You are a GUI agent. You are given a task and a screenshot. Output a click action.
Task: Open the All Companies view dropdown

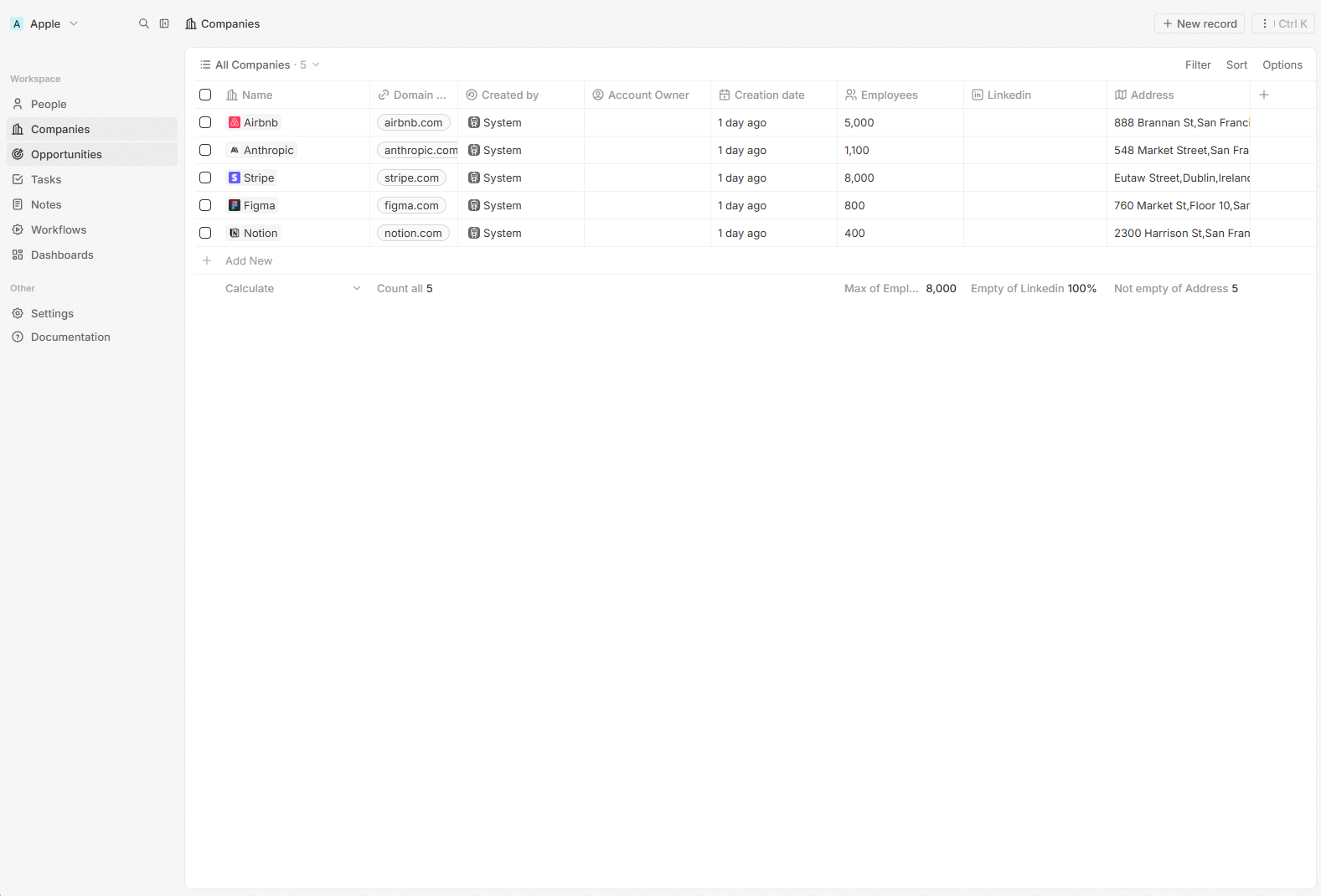(x=260, y=64)
